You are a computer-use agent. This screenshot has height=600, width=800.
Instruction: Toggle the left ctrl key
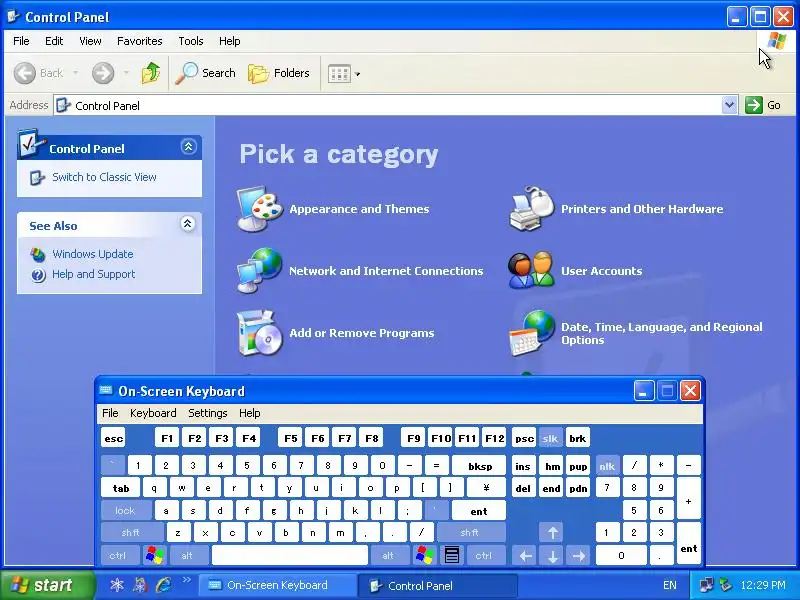pos(118,555)
